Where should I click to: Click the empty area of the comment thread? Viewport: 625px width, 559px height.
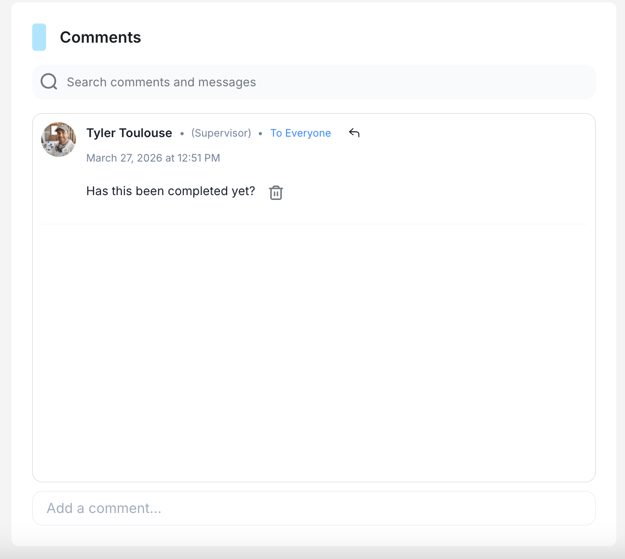314,350
